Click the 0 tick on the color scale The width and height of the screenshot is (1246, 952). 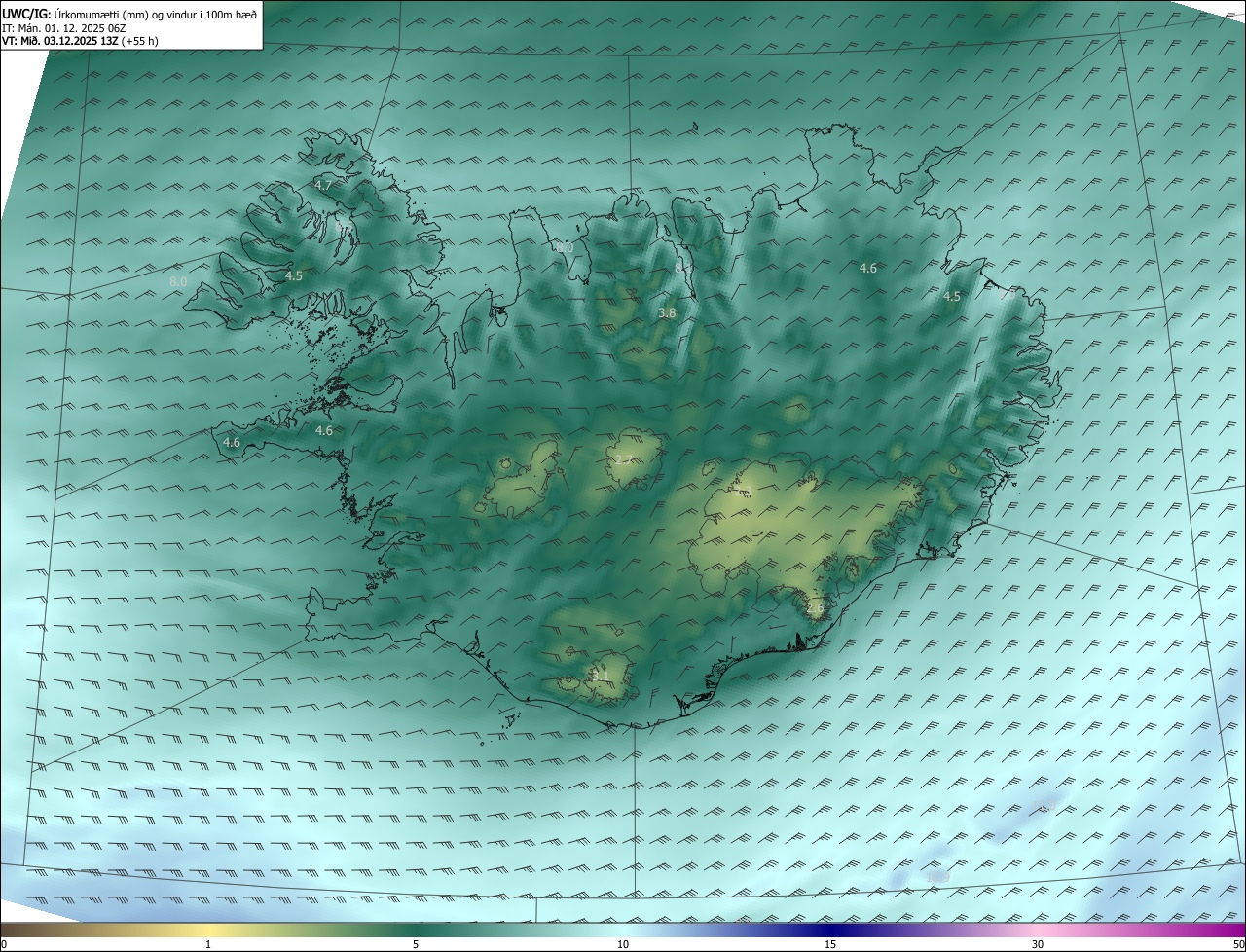(x=4, y=944)
